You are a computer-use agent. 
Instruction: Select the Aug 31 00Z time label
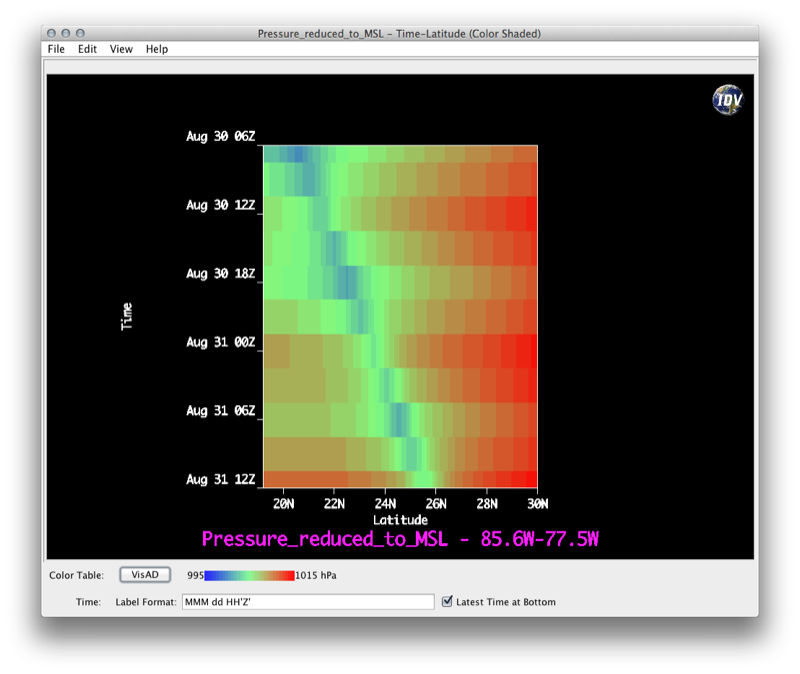coord(220,343)
